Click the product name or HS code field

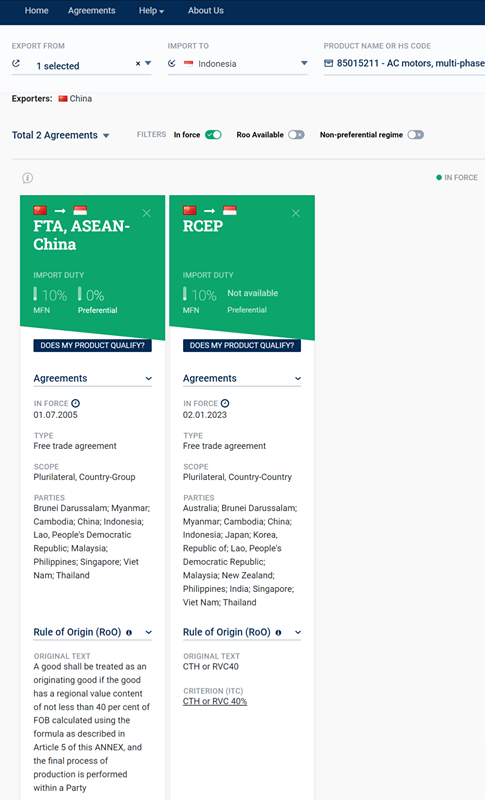tap(404, 63)
